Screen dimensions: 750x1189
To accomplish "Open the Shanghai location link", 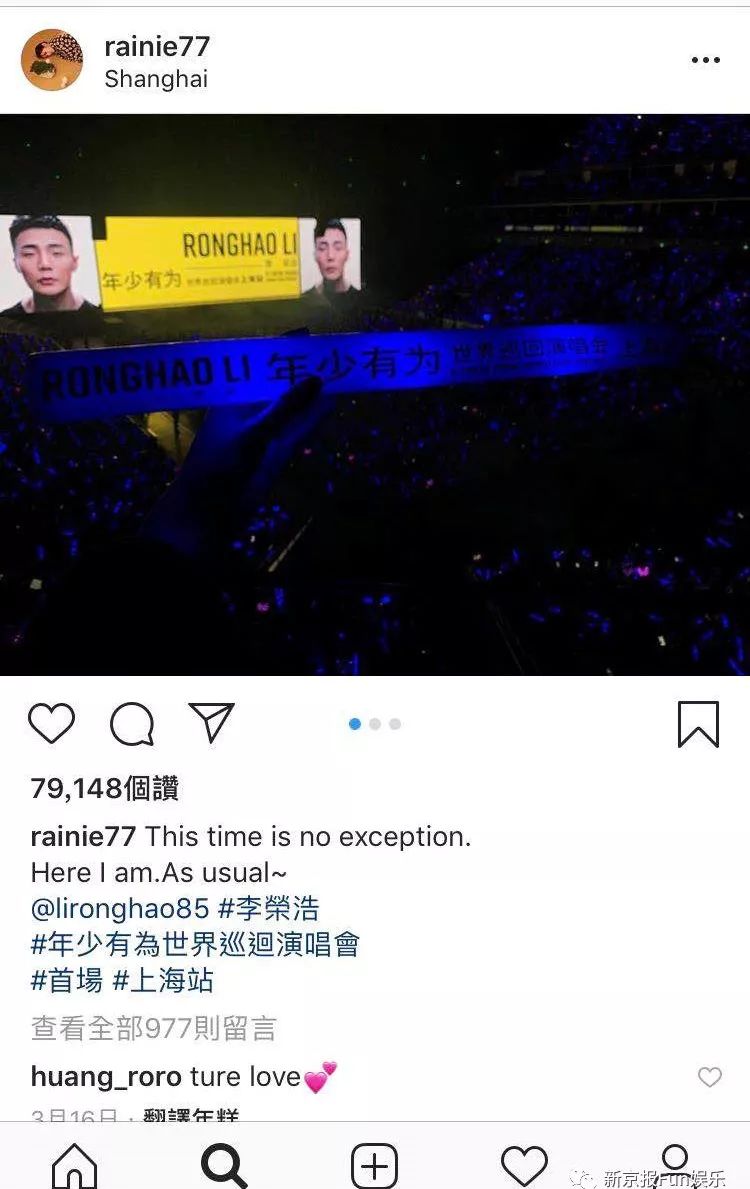I will pos(156,79).
